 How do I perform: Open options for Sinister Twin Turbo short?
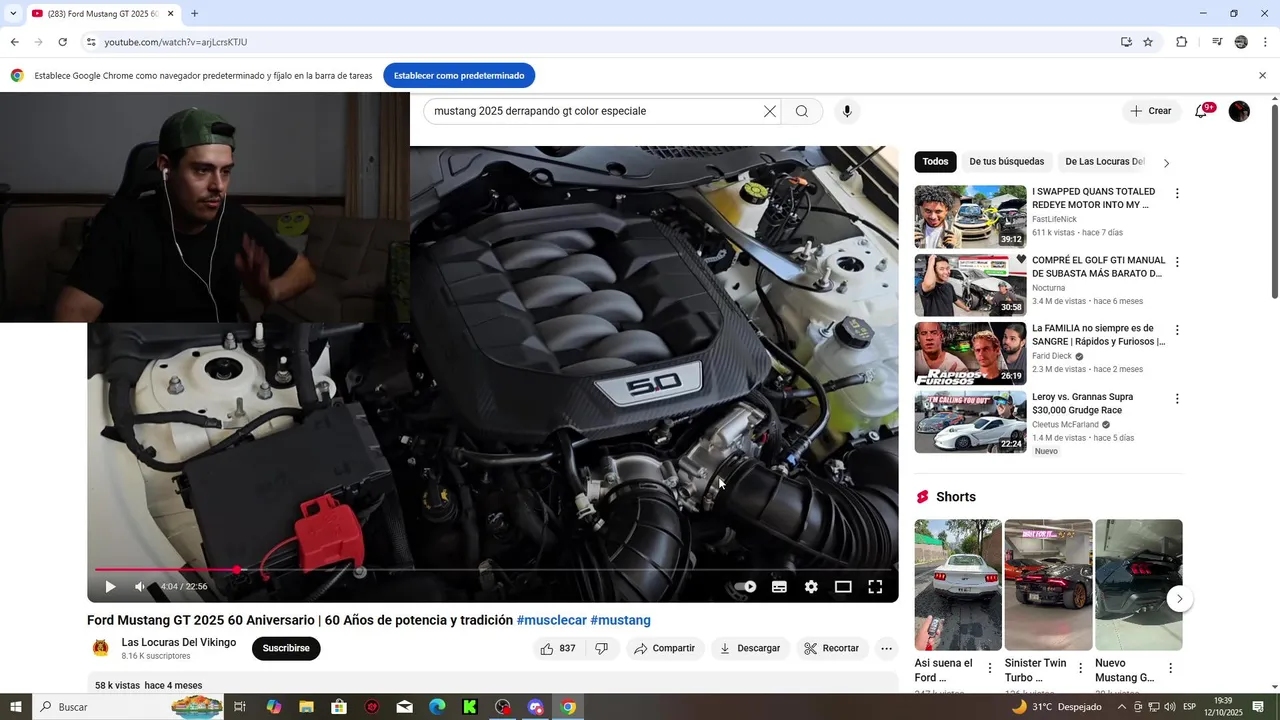1080,668
